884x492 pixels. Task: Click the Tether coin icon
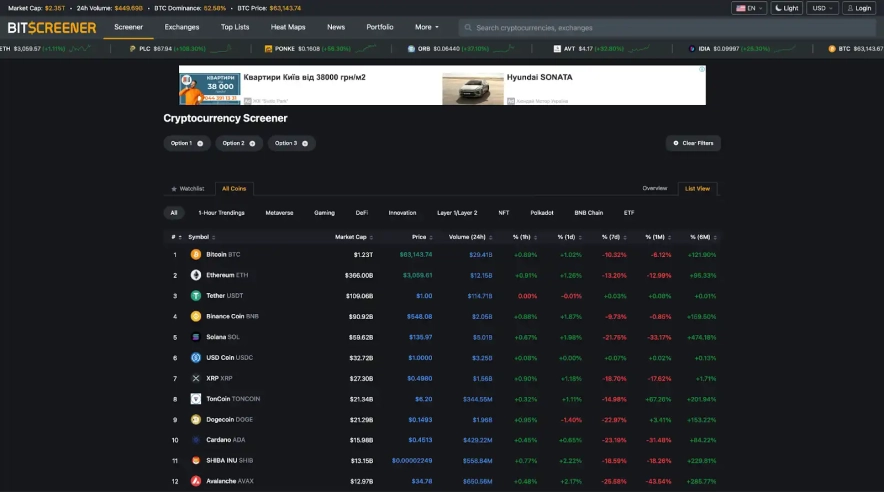[x=196, y=296]
